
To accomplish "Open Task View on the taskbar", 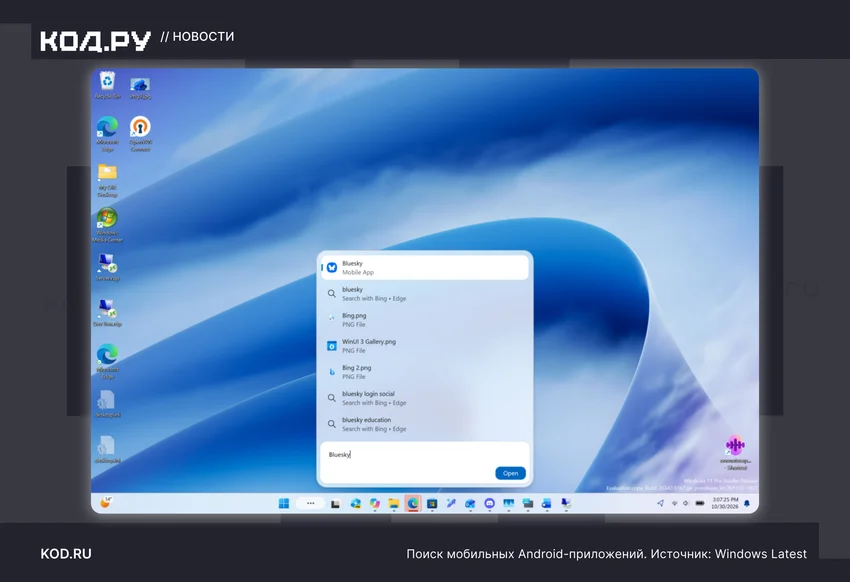I will [x=336, y=504].
